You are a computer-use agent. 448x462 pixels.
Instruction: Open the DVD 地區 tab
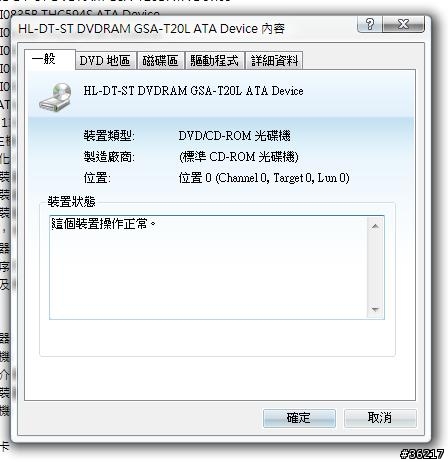tap(106, 61)
